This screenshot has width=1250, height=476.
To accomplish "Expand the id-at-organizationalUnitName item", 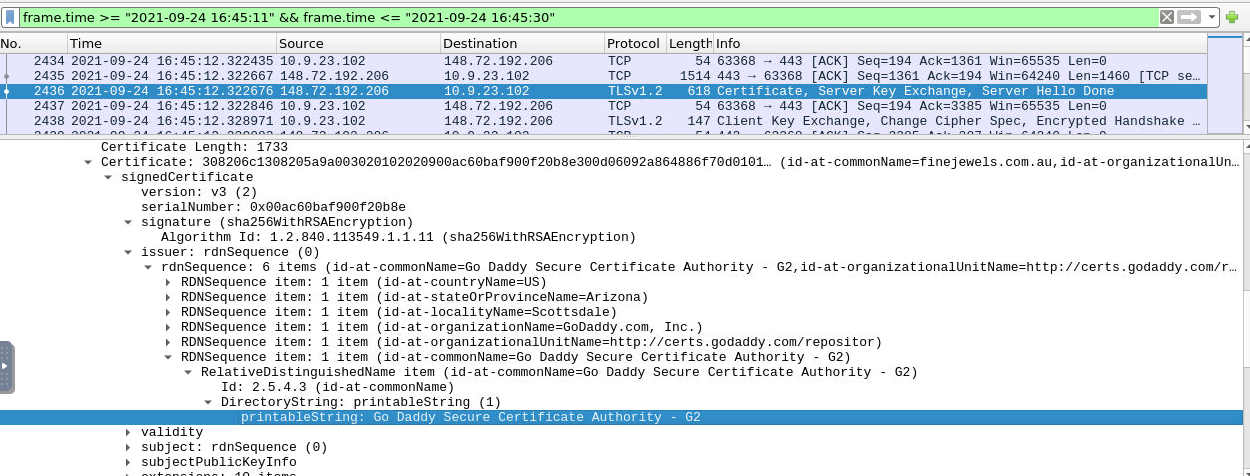I will tap(169, 342).
